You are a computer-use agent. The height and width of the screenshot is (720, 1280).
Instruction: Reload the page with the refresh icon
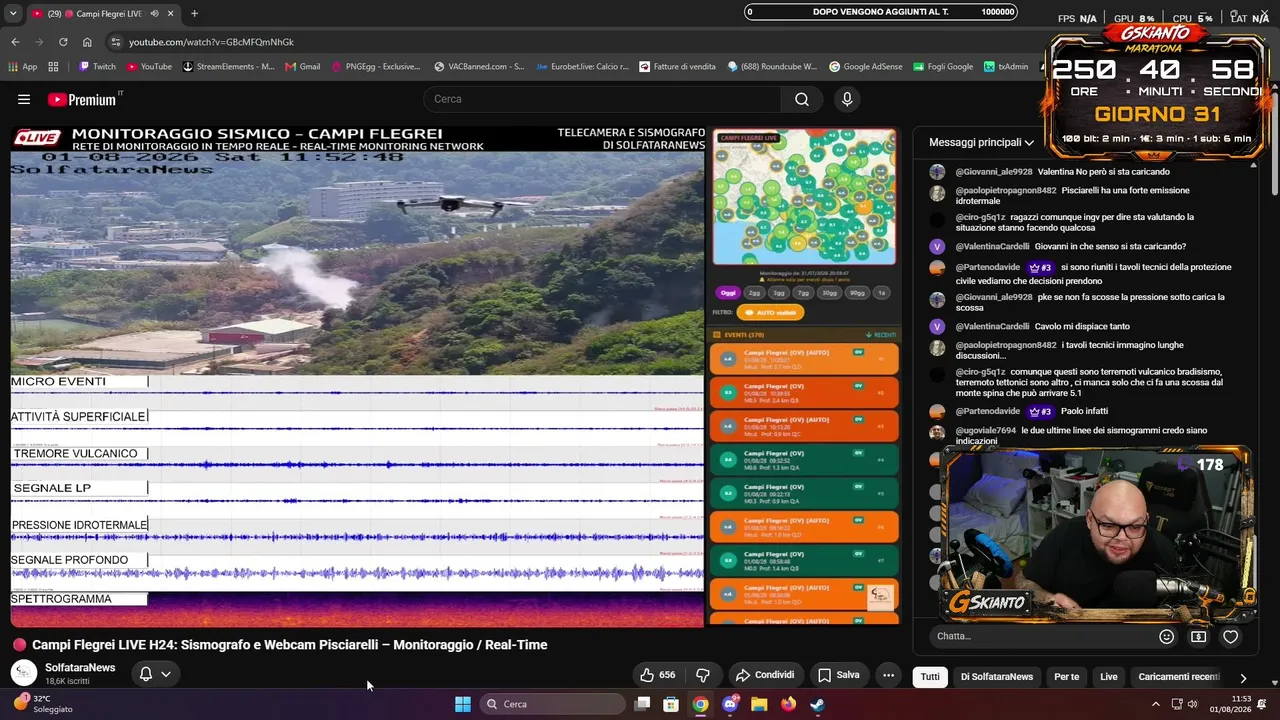click(x=63, y=42)
